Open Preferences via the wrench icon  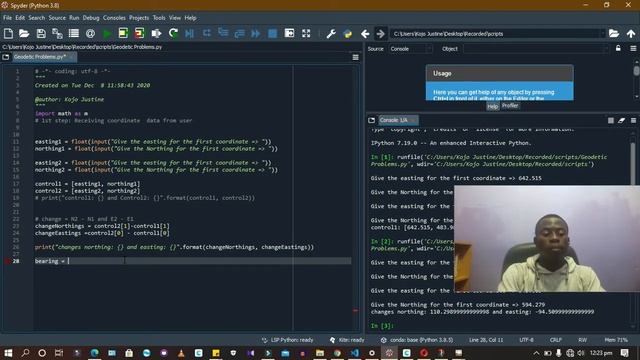pyautogui.click(x=331, y=33)
